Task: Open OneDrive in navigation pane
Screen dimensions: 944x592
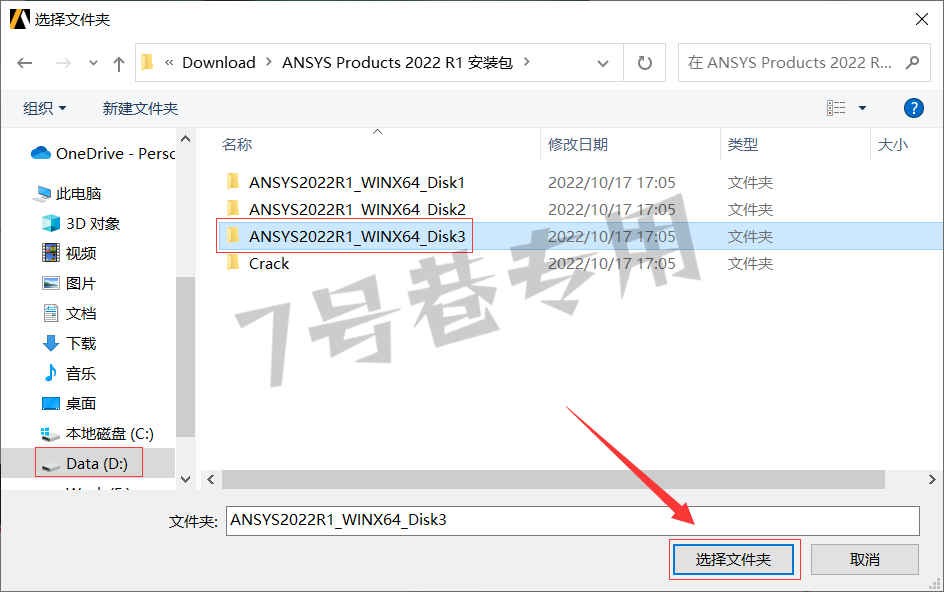Action: pyautogui.click(x=103, y=154)
